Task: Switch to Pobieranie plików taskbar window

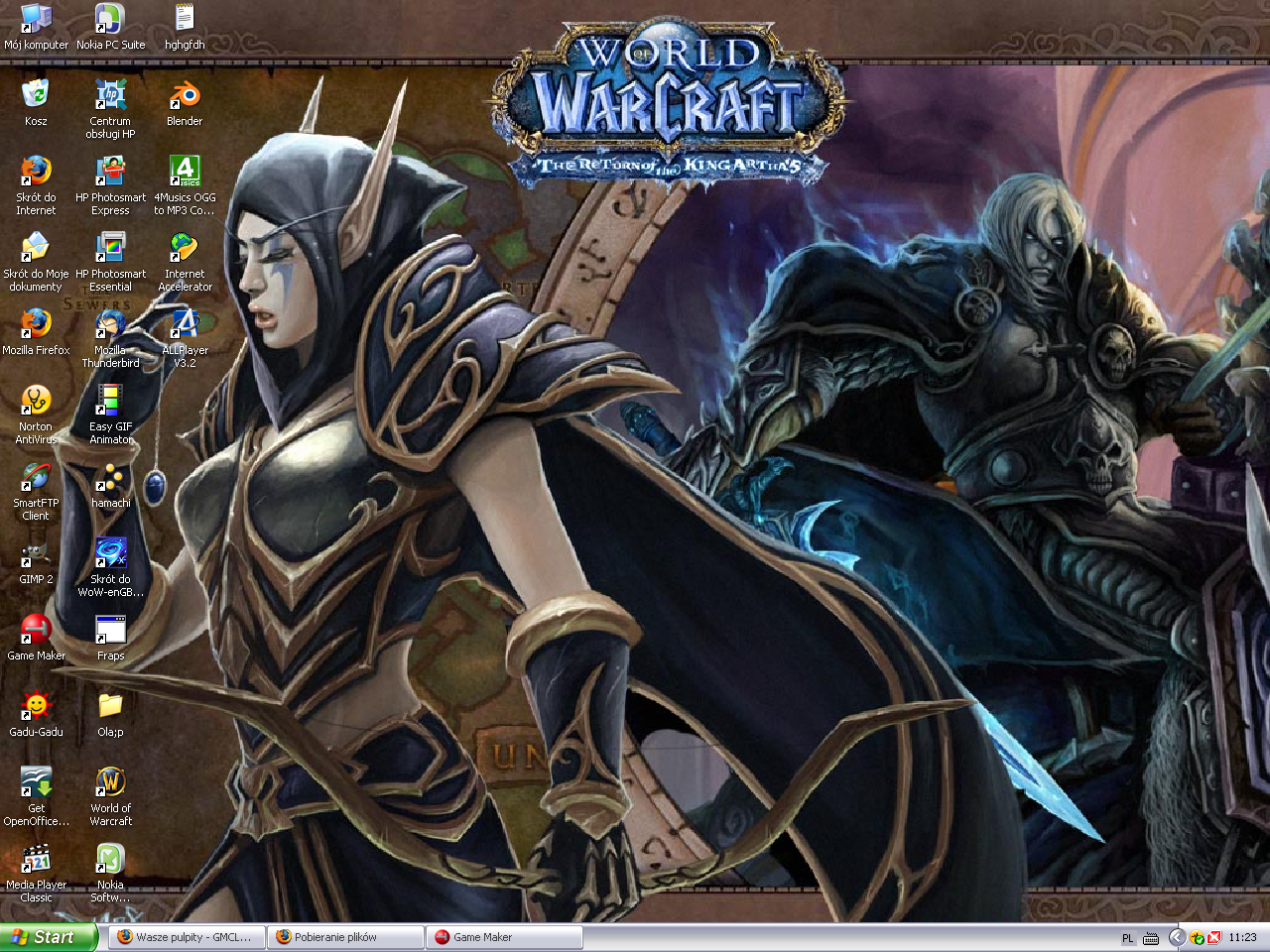Action: (x=344, y=937)
